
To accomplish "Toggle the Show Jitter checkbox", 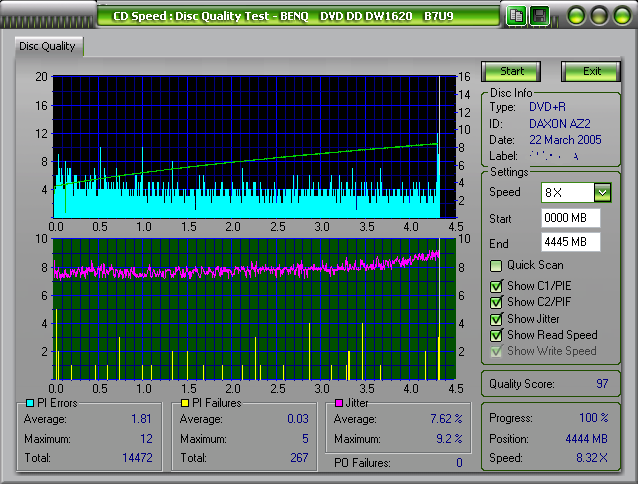I will pyautogui.click(x=496, y=319).
